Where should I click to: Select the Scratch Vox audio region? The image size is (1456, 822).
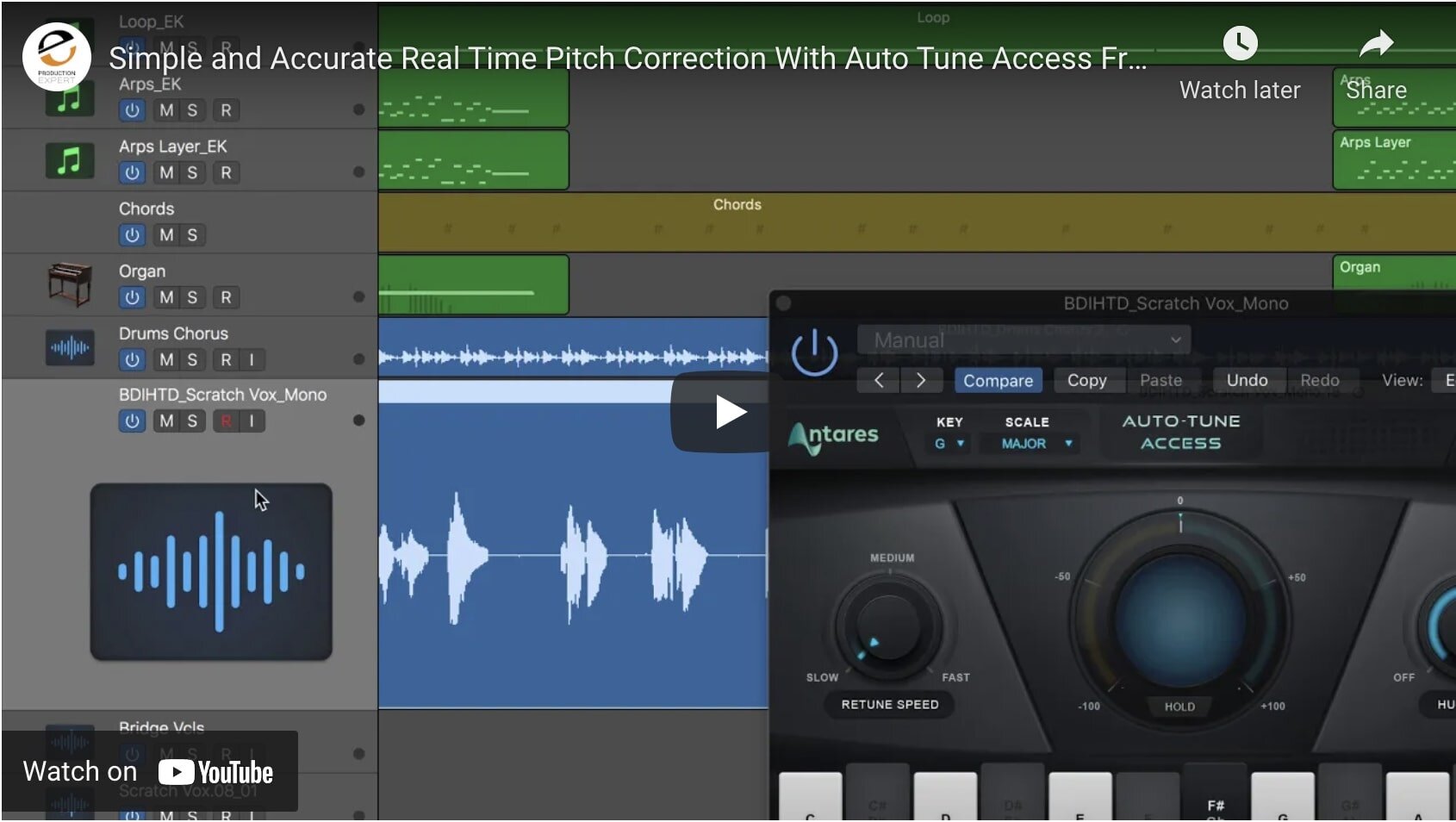click(573, 545)
